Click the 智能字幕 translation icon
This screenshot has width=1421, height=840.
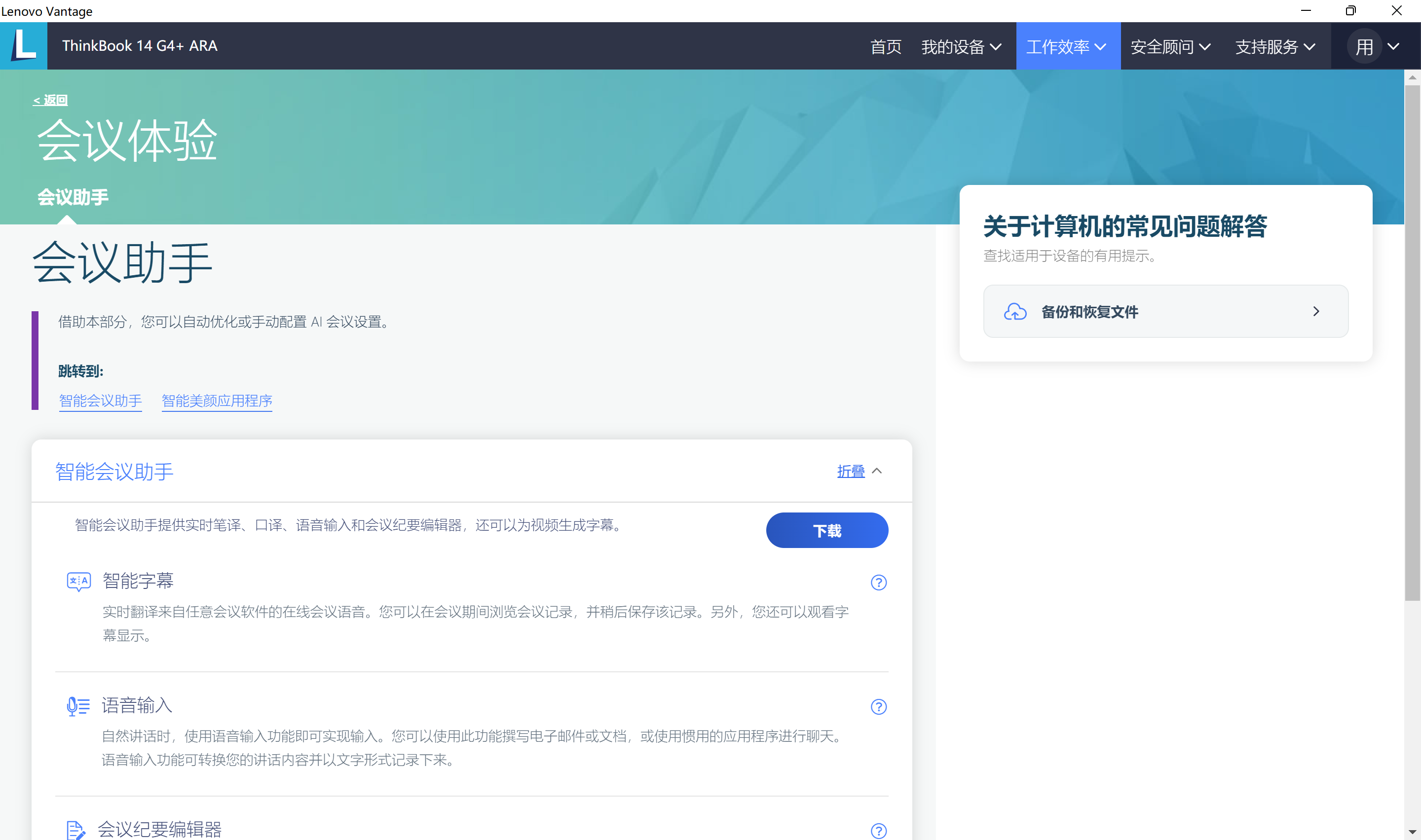78,582
